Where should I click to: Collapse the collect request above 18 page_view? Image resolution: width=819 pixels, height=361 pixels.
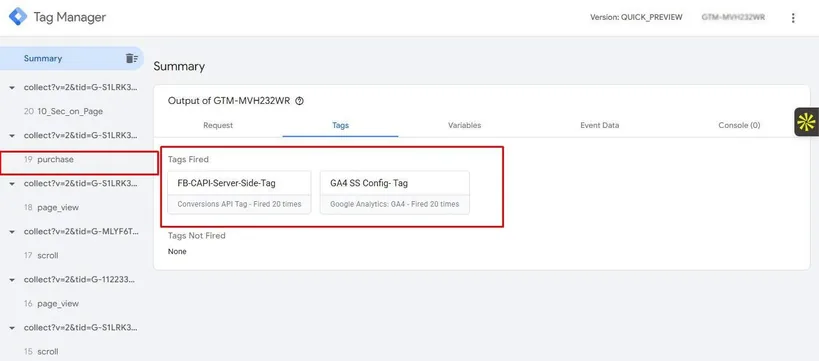tap(12, 184)
